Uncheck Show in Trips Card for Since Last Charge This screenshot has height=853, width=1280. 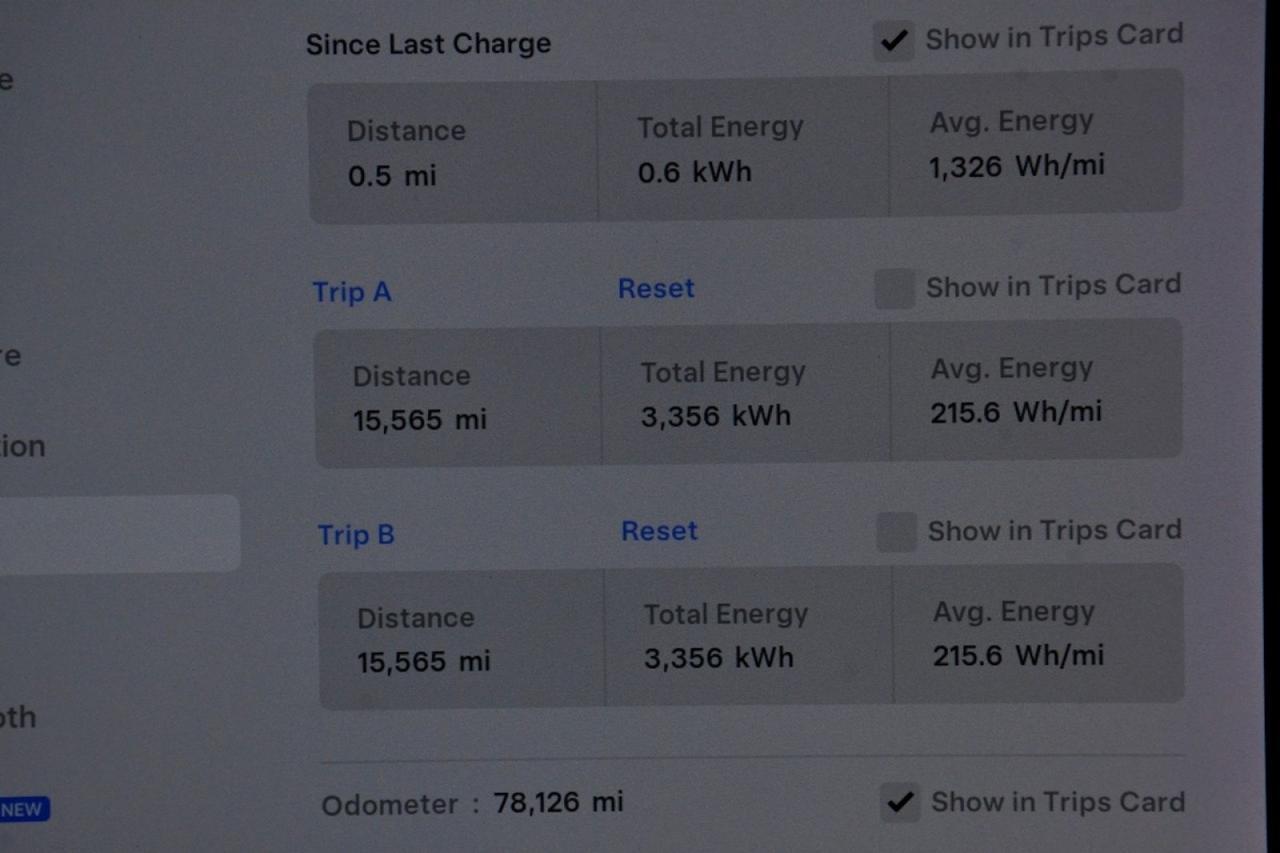[893, 40]
